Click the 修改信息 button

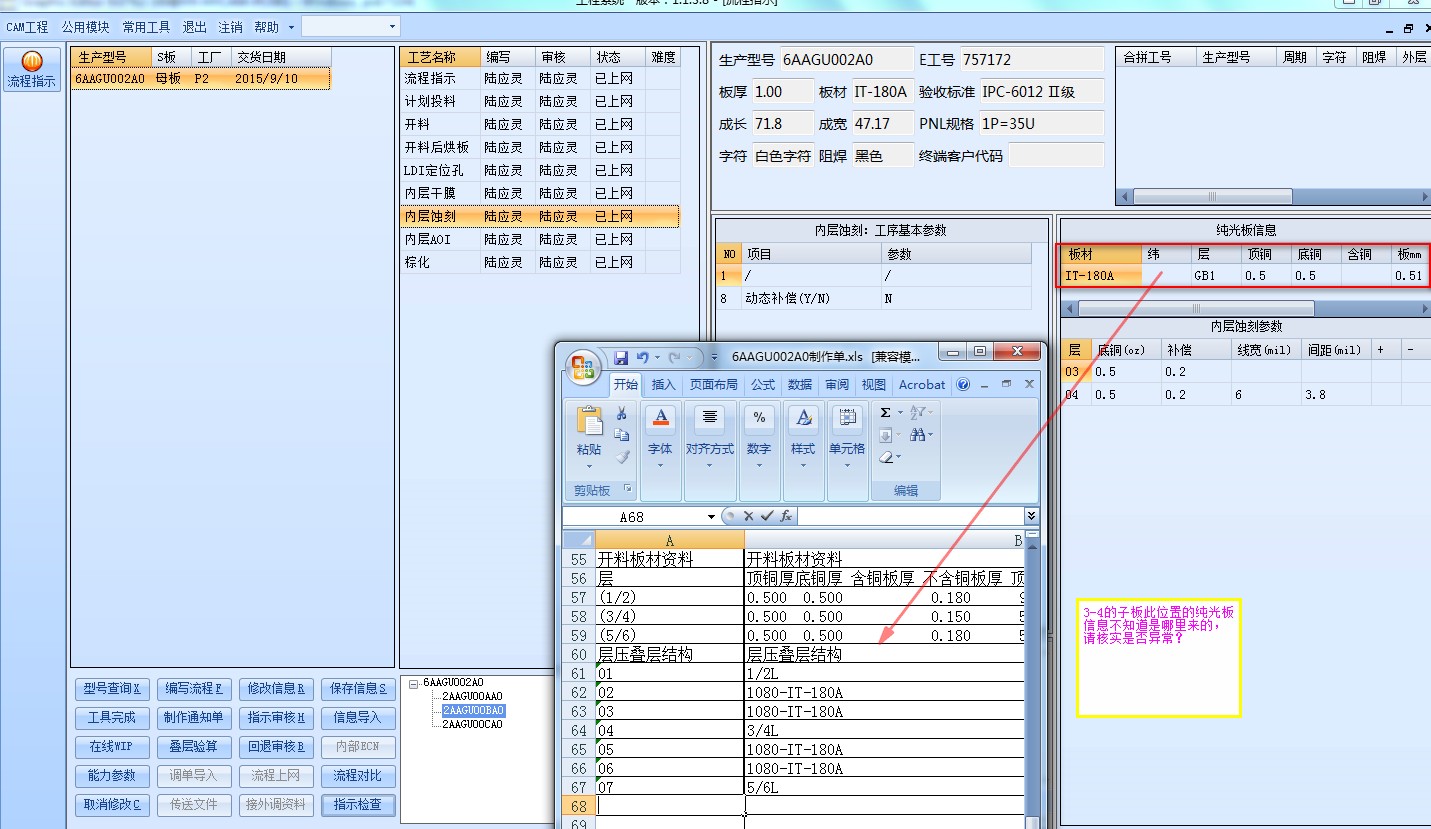point(277,689)
